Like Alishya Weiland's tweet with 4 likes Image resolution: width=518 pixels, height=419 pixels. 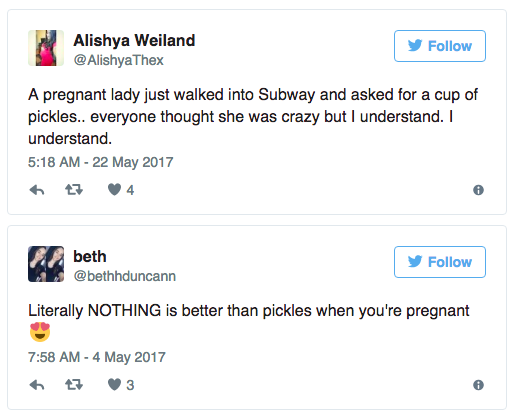(x=114, y=189)
